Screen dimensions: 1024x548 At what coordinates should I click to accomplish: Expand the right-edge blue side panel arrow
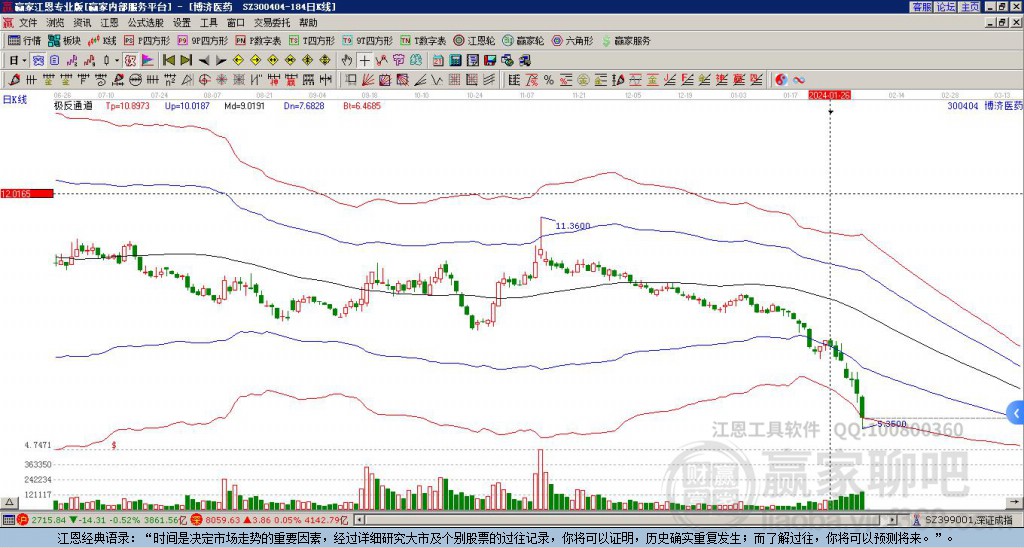(x=1016, y=412)
